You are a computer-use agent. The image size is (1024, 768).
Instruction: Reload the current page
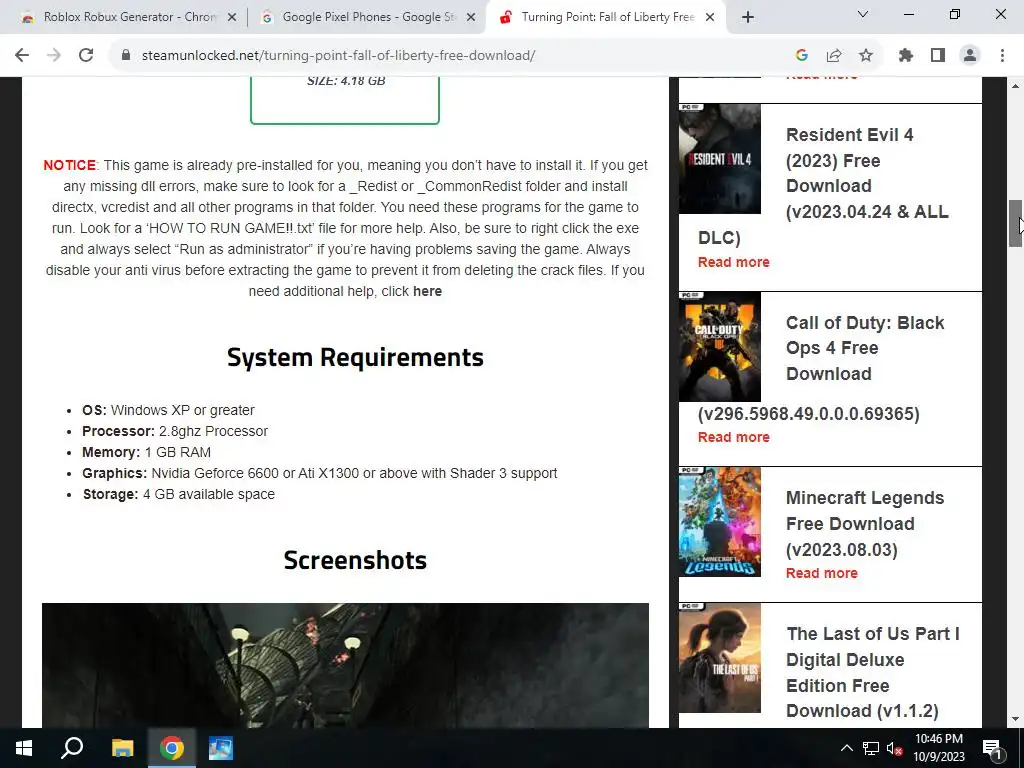click(x=86, y=56)
